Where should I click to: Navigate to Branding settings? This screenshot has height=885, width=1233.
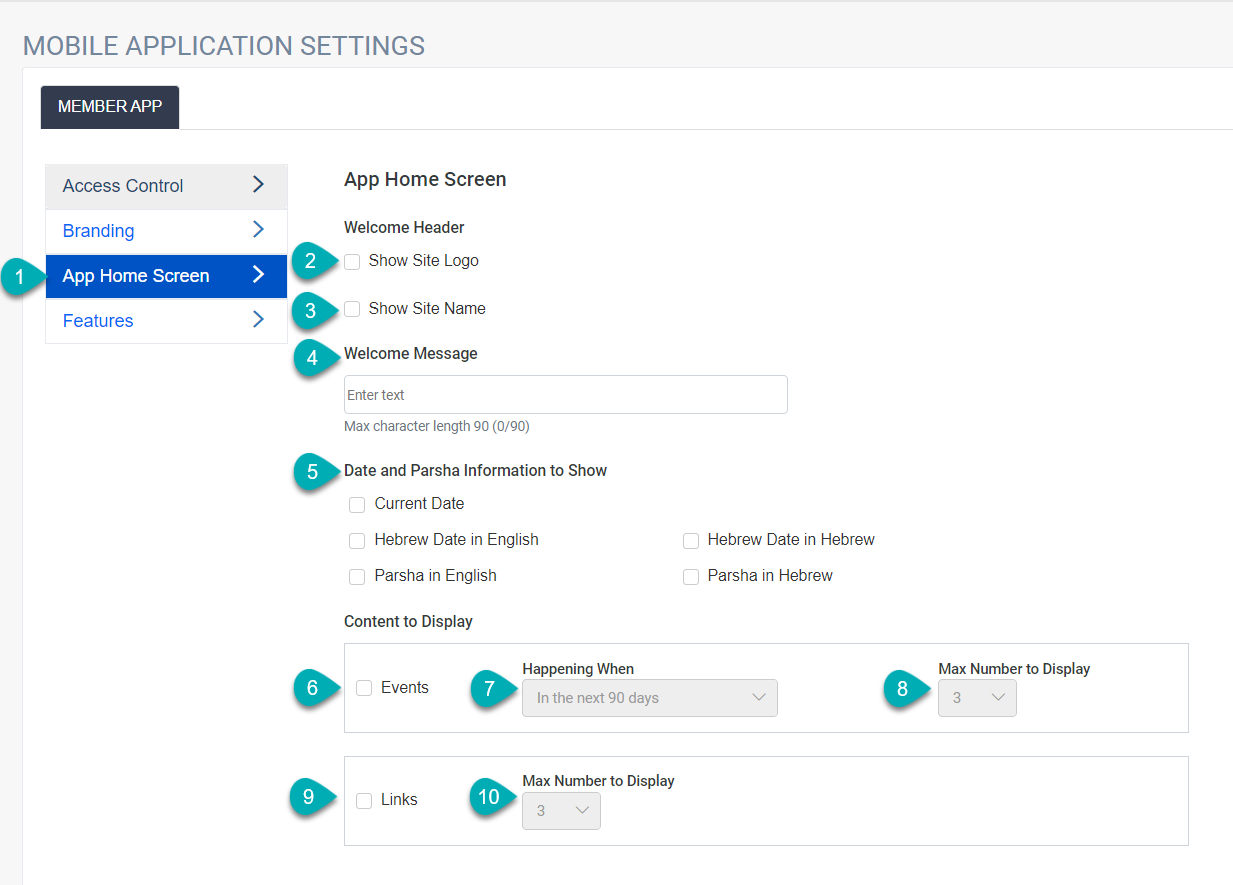point(97,231)
